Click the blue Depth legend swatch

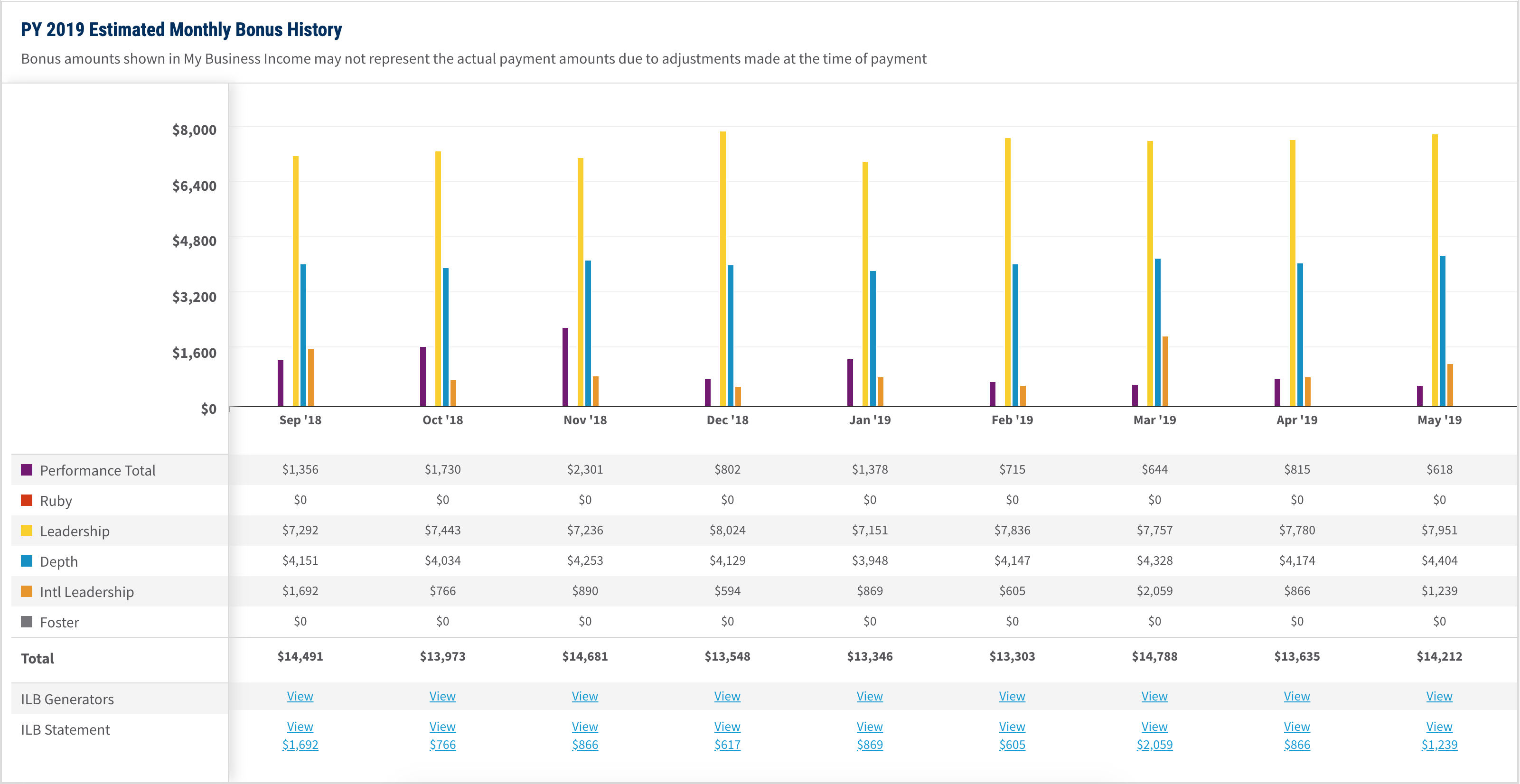coord(27,561)
